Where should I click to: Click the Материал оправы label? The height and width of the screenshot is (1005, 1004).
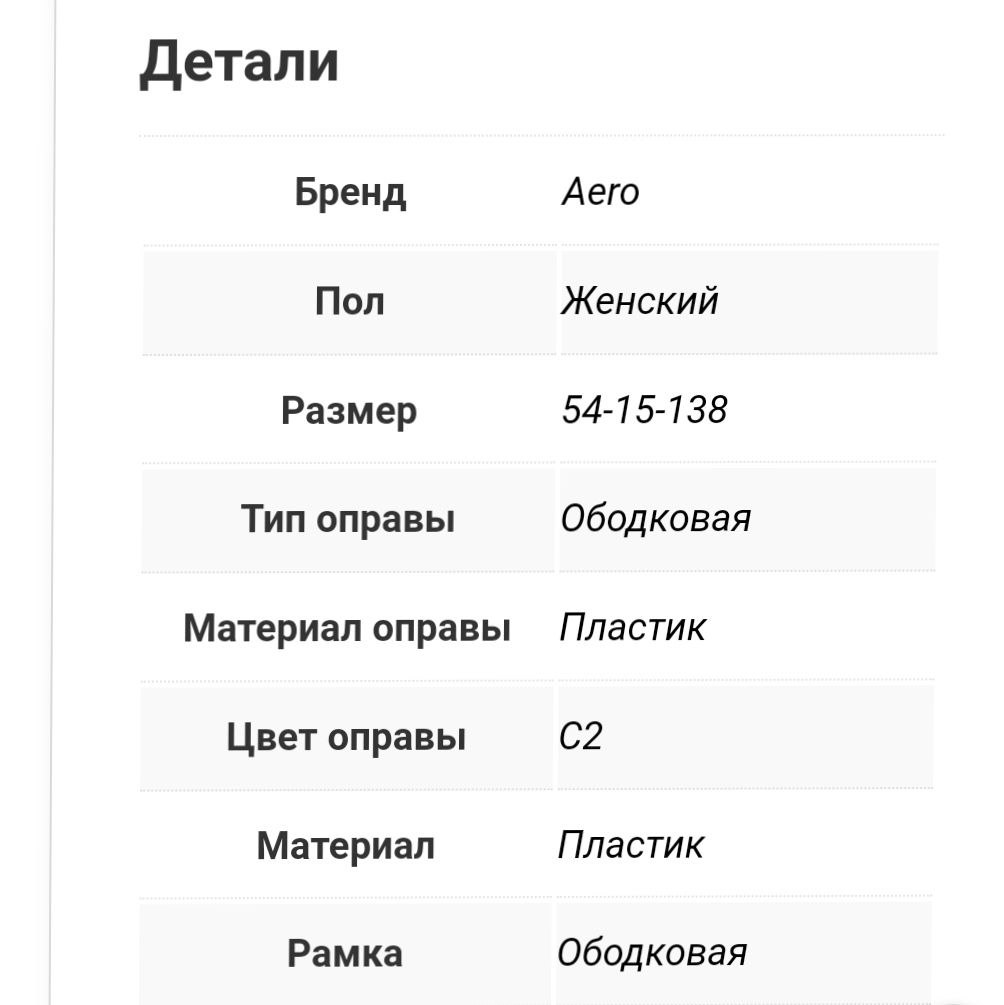pyautogui.click(x=347, y=628)
